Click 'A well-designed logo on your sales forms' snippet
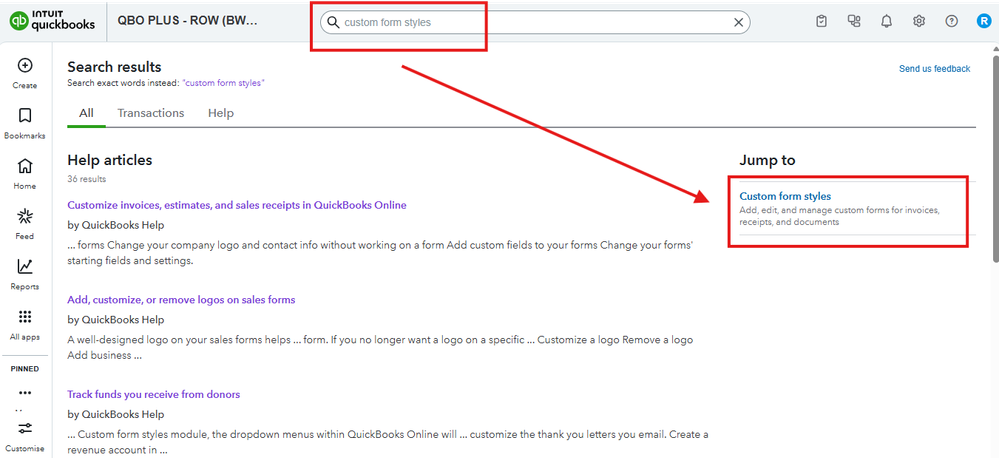This screenshot has height=458, width=999. [380, 348]
